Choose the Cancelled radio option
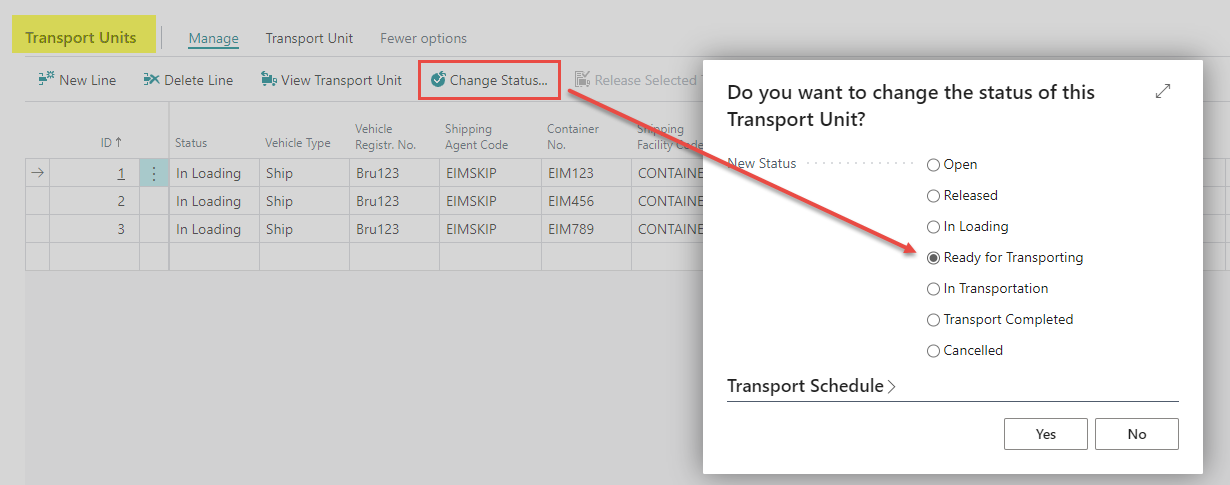1230x485 pixels. (934, 351)
